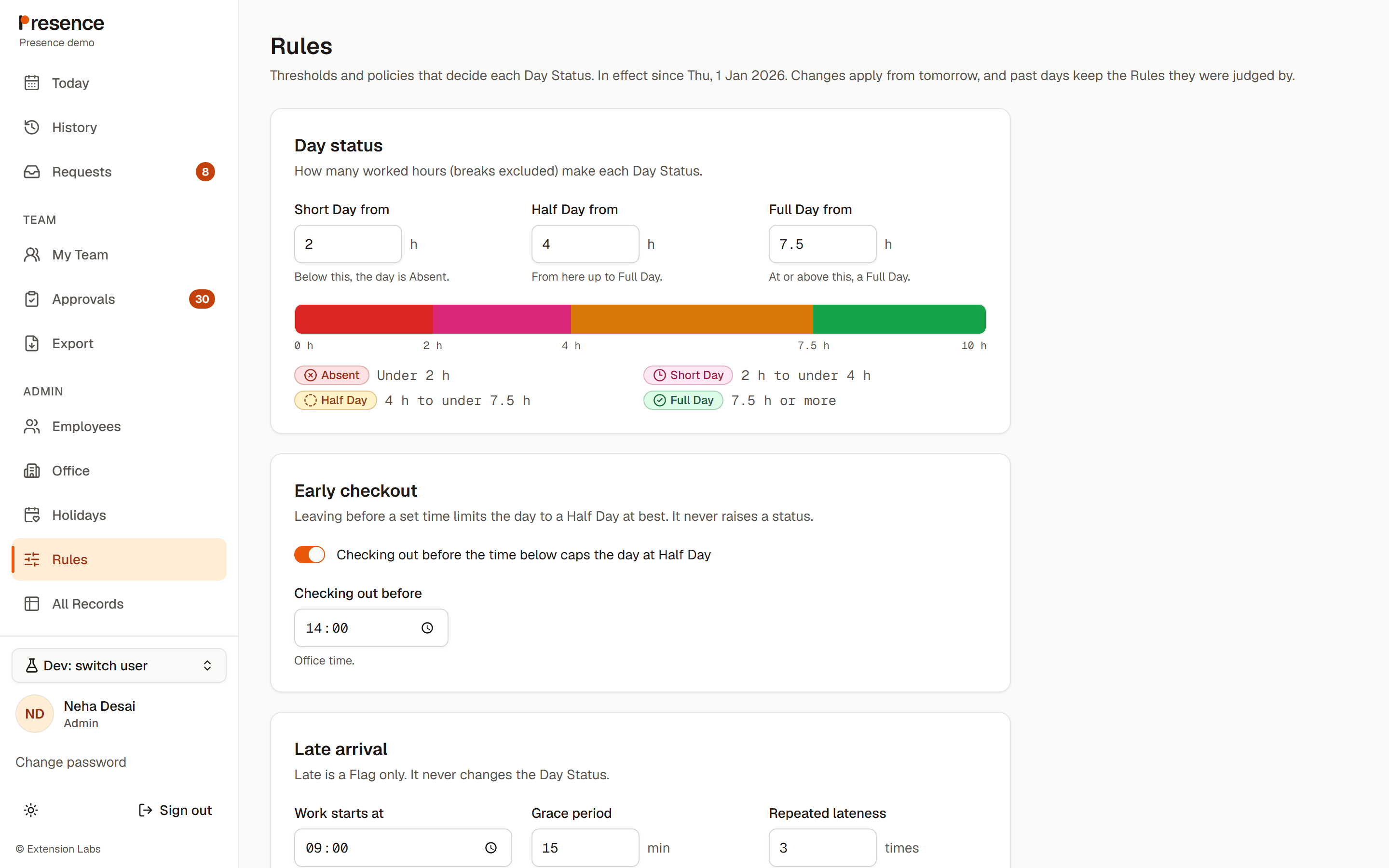Click the Approvals badge showing 30
The image size is (1389, 868).
(x=202, y=299)
